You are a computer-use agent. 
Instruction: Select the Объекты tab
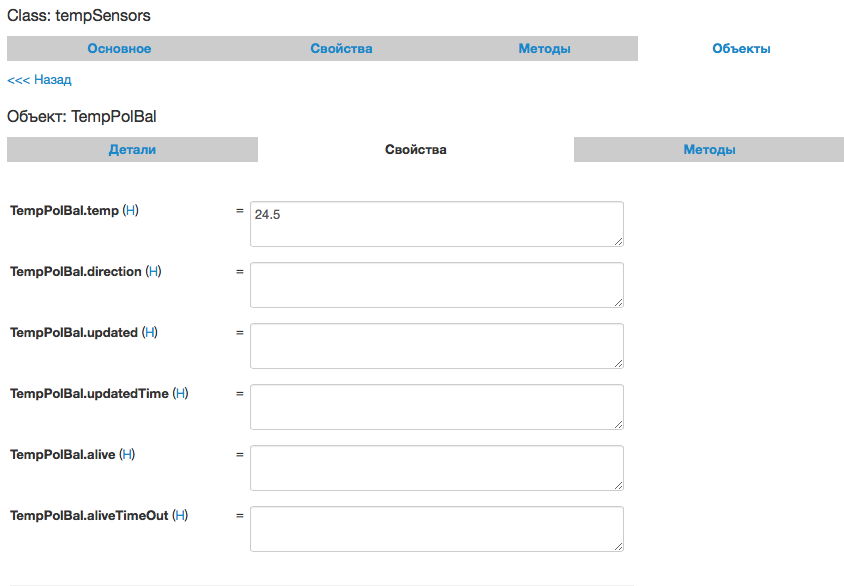click(741, 49)
